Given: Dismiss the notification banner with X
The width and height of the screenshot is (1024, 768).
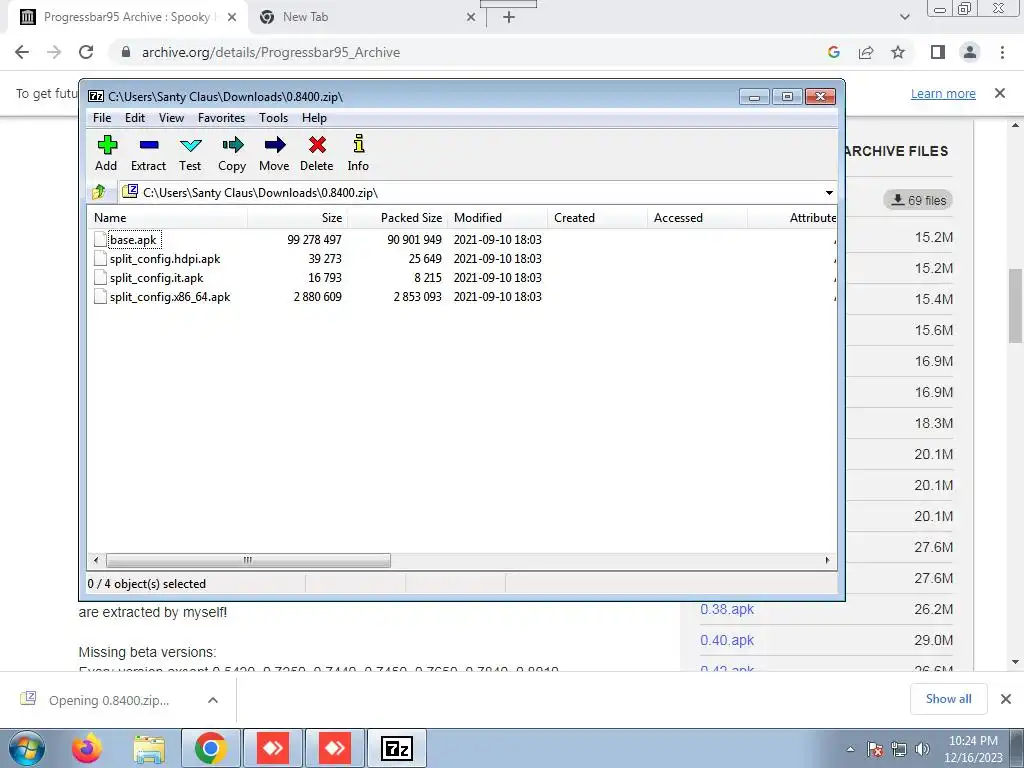Looking at the screenshot, I should click(x=1000, y=93).
